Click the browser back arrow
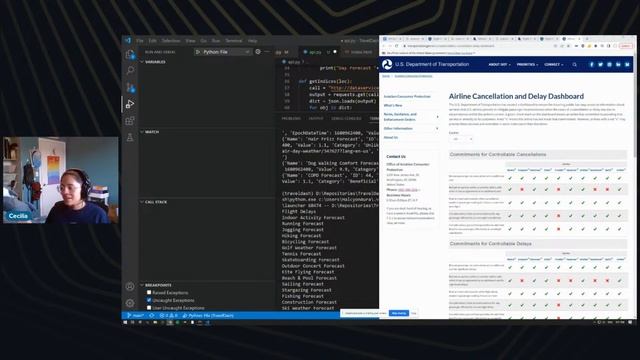 (x=384, y=46)
